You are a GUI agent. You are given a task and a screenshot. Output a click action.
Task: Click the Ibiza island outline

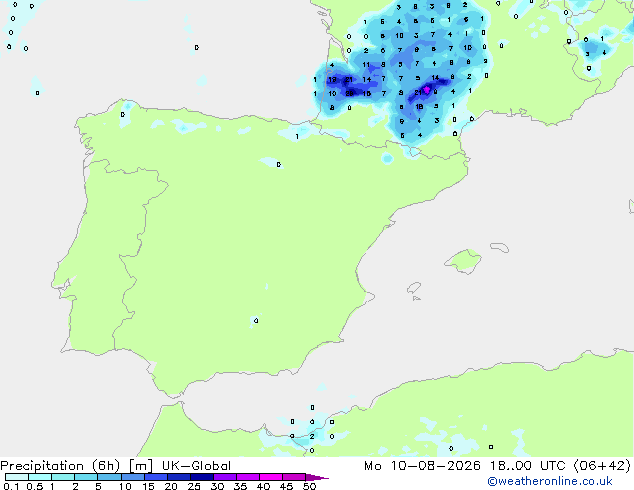point(414,288)
